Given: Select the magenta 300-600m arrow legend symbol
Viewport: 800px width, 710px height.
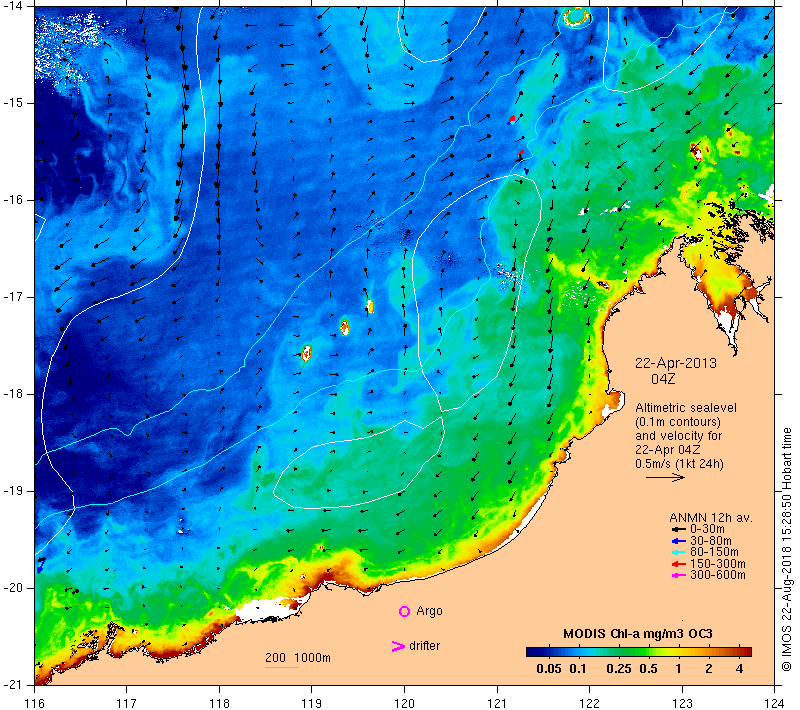Looking at the screenshot, I should 678,576.
